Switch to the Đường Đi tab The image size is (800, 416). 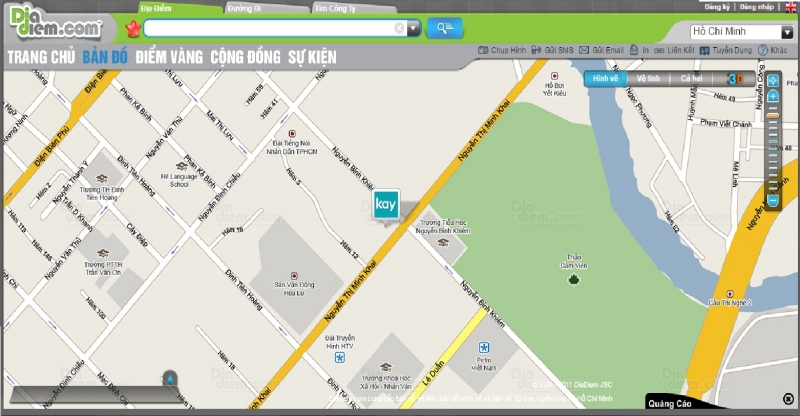point(244,9)
